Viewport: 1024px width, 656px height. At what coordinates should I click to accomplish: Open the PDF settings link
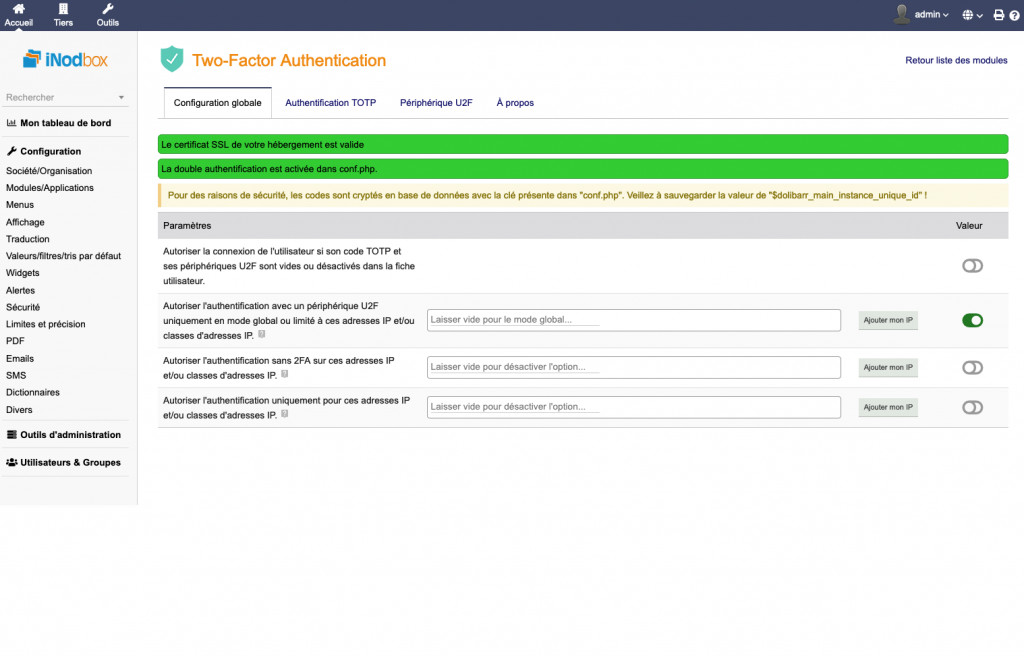15,341
